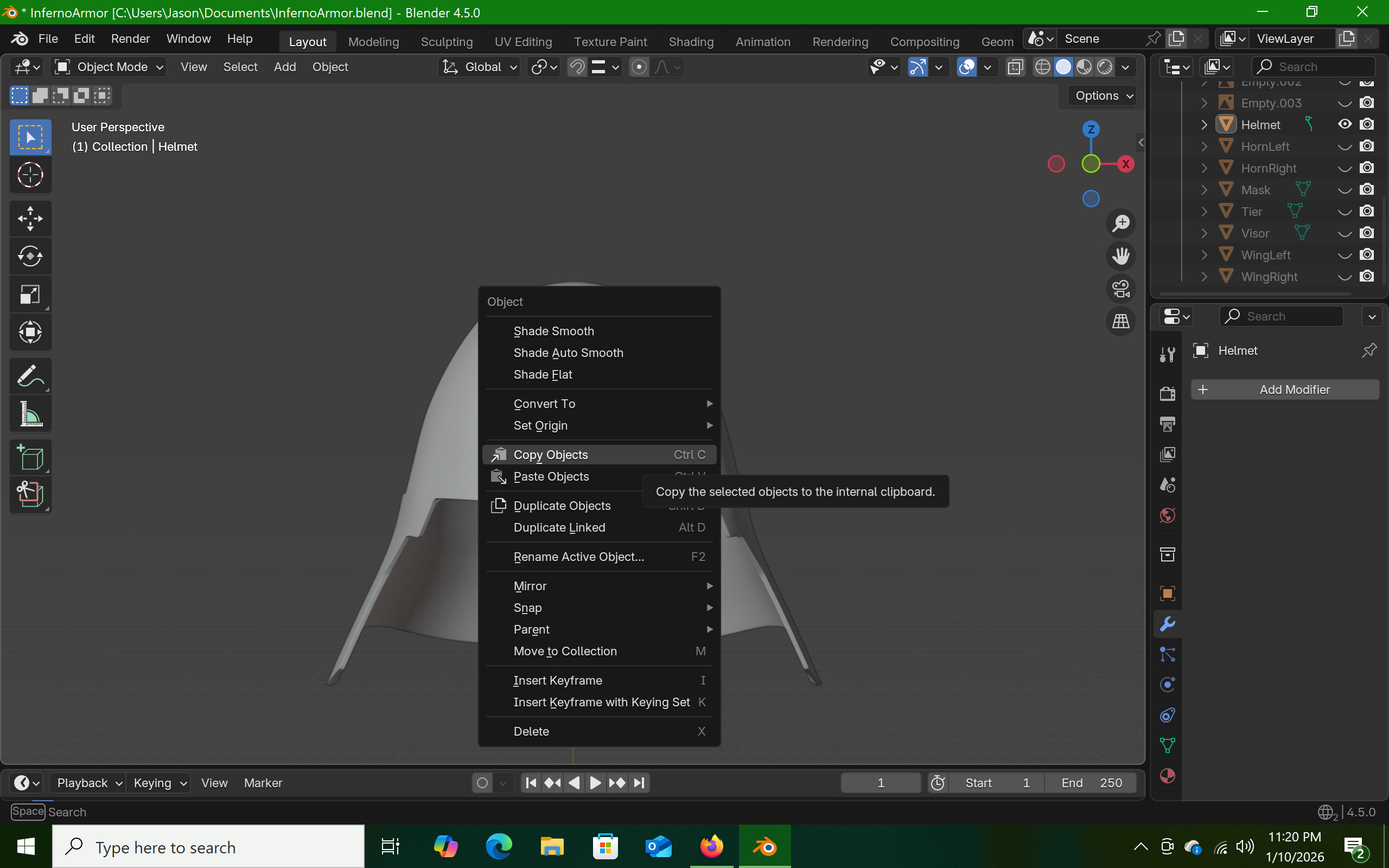This screenshot has height=868, width=1389.
Task: Click the properties panel Search field
Action: coord(1281,316)
